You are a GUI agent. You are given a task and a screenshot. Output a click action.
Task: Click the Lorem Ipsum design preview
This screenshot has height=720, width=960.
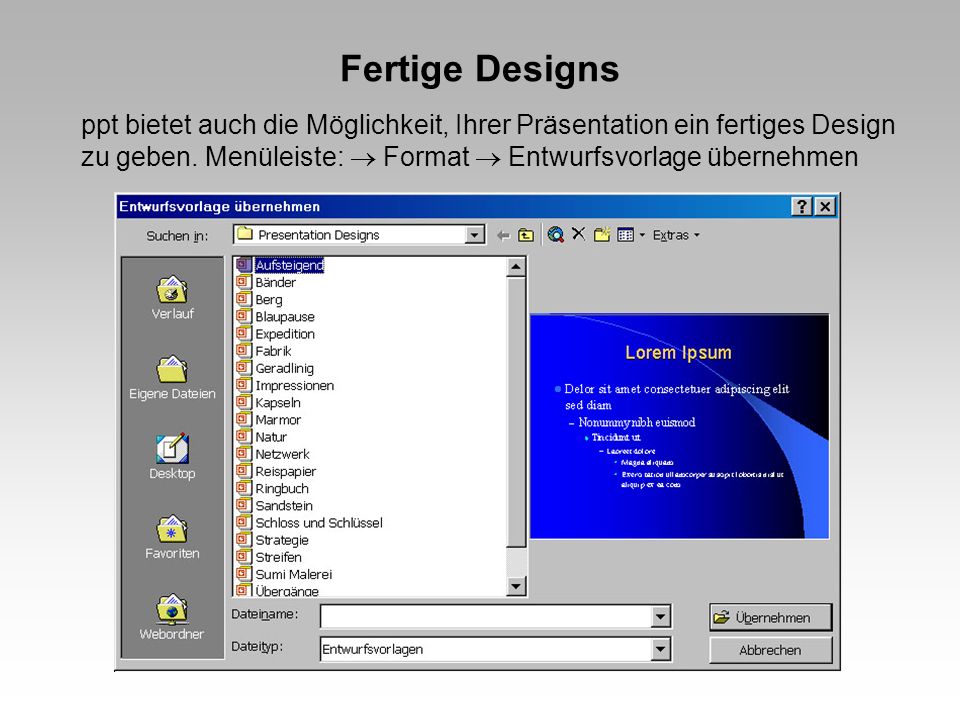680,426
